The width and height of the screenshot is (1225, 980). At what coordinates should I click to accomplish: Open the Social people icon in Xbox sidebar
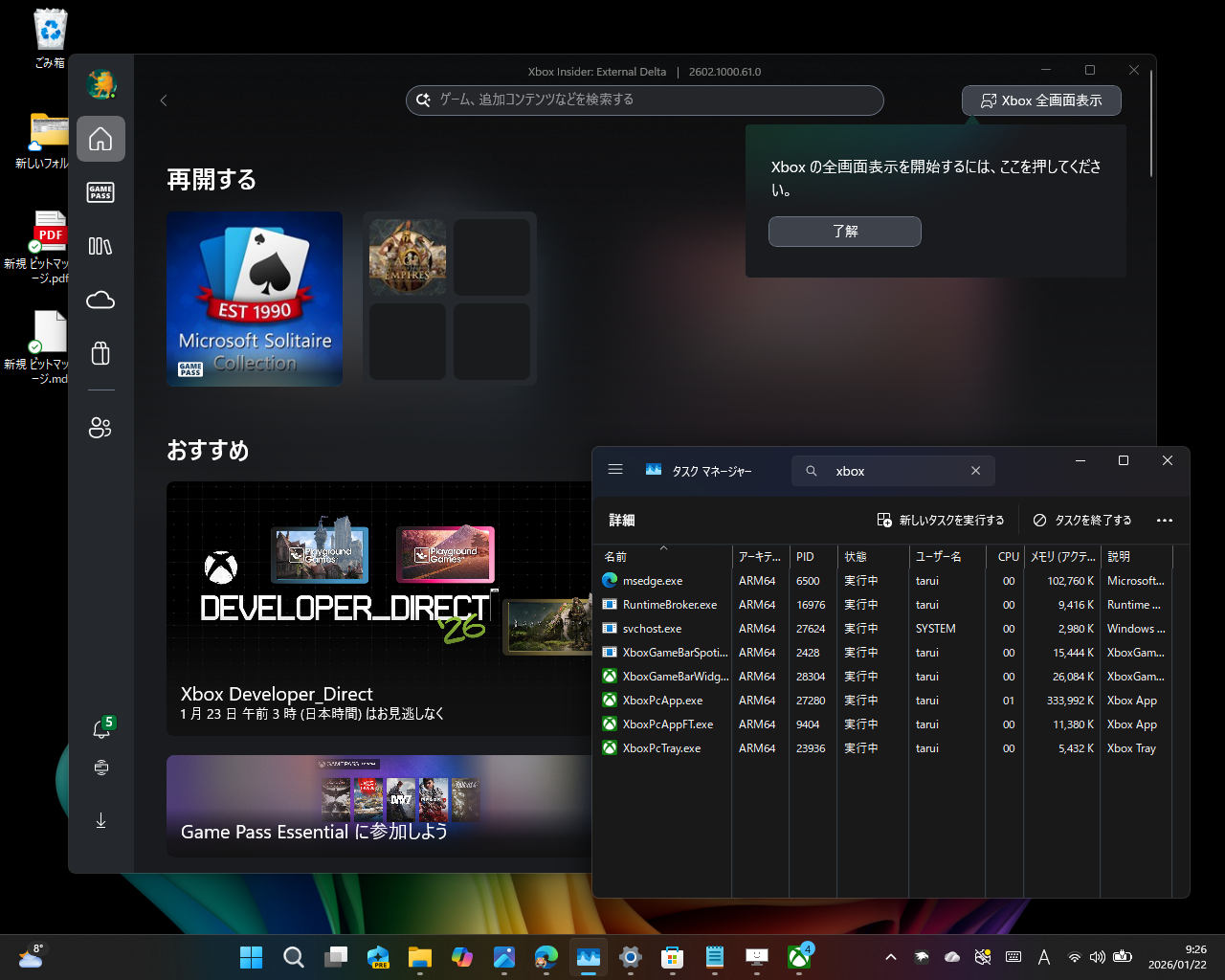pos(100,428)
